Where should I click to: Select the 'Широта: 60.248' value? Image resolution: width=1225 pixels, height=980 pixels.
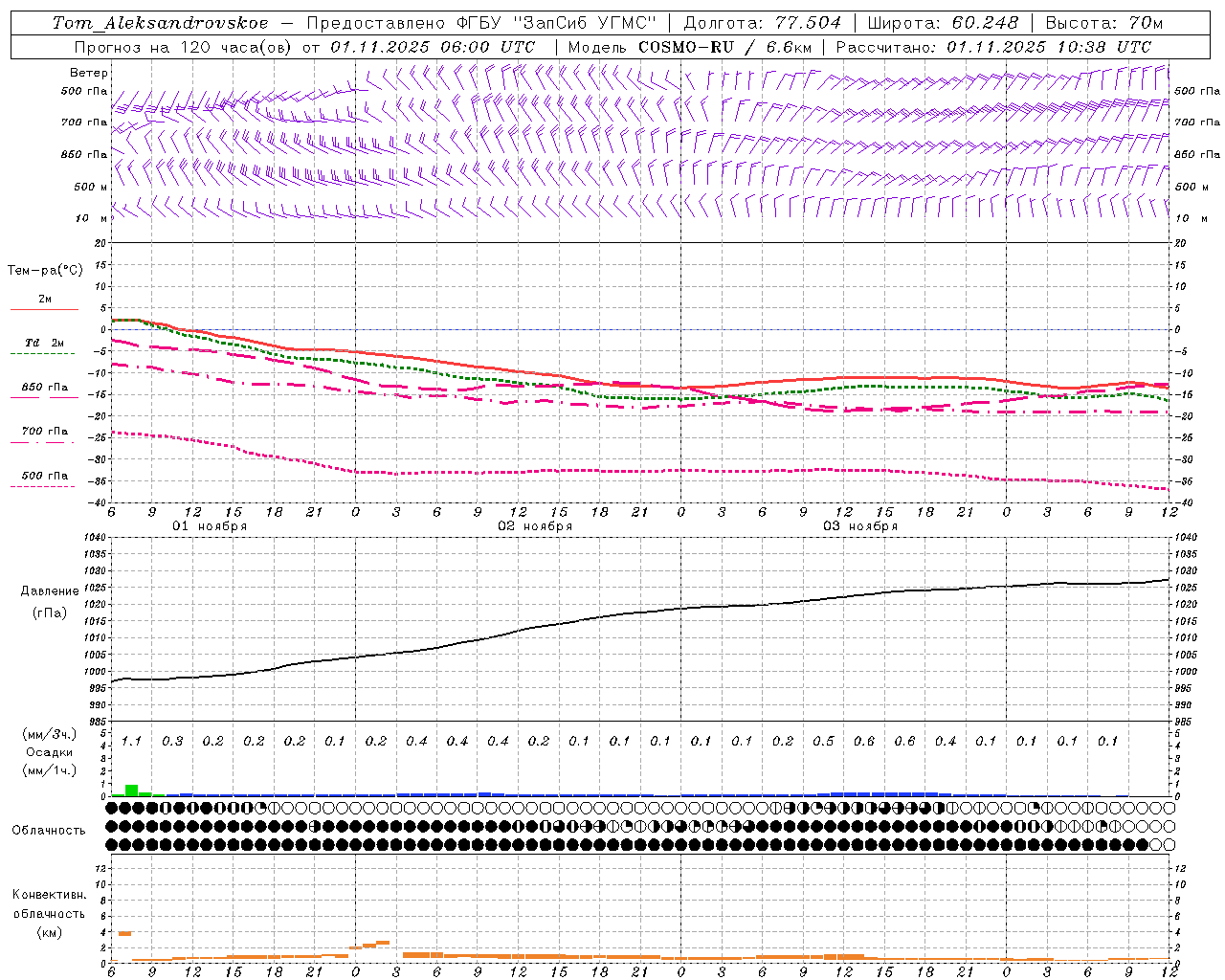pos(943,23)
